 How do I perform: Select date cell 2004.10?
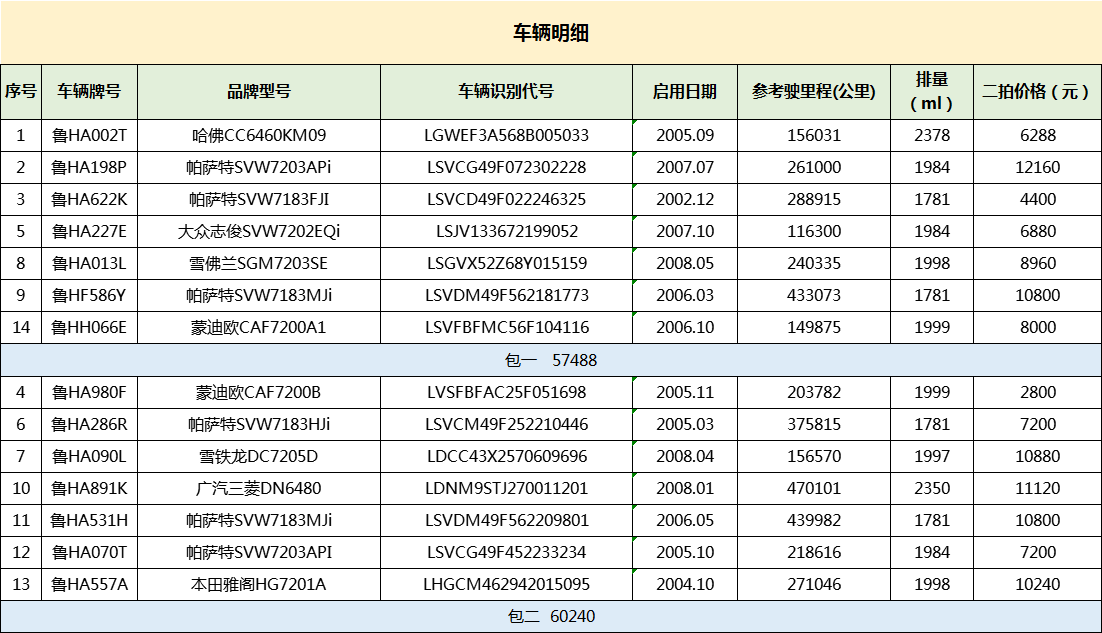[x=685, y=584]
